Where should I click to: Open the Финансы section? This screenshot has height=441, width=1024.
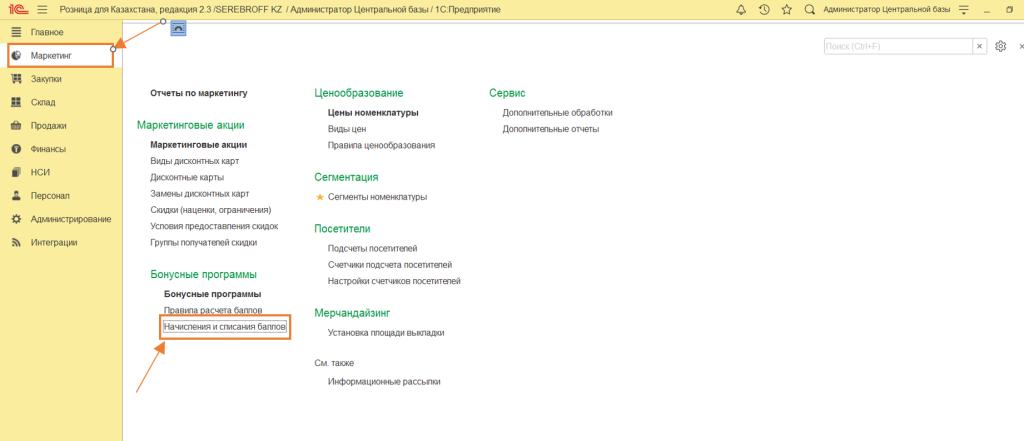(61, 149)
